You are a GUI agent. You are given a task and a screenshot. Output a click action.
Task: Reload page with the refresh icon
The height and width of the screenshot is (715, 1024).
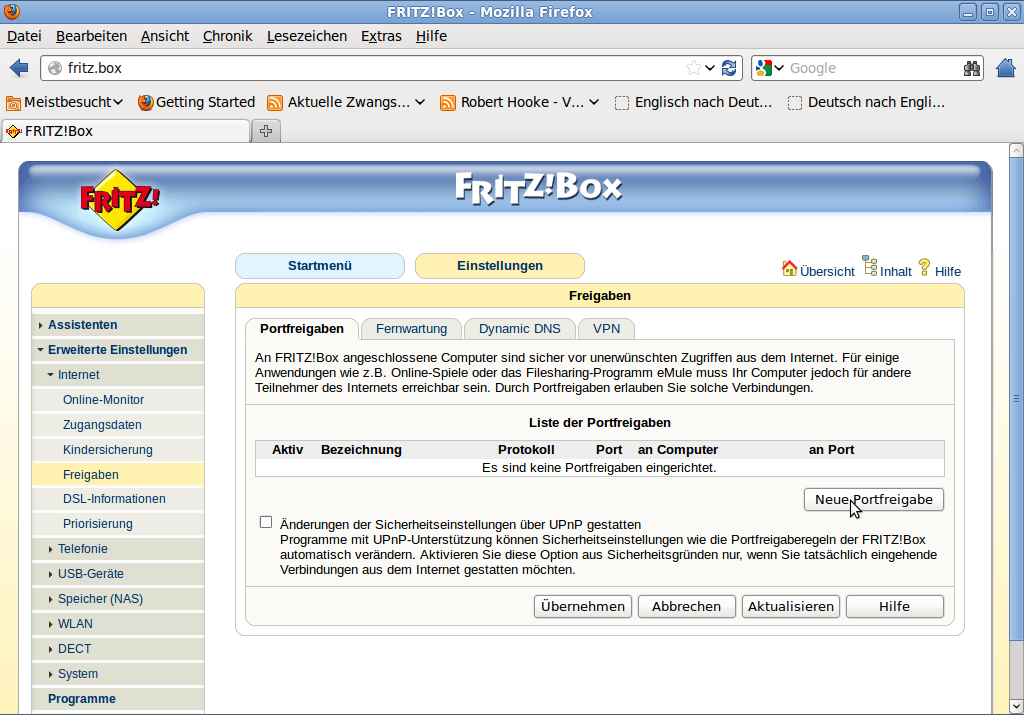[729, 68]
